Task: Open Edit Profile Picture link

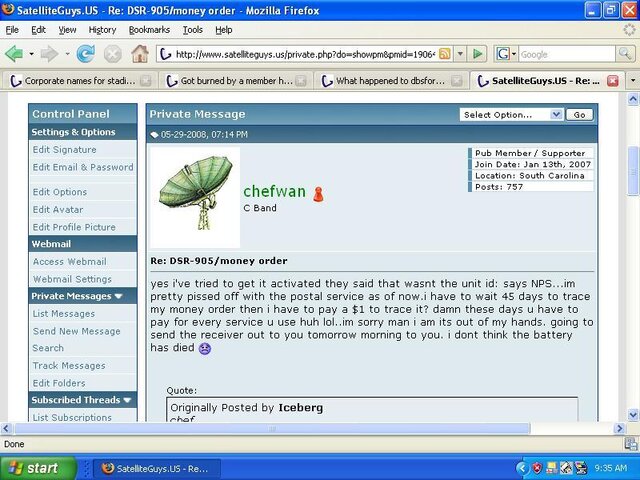Action: tap(74, 227)
